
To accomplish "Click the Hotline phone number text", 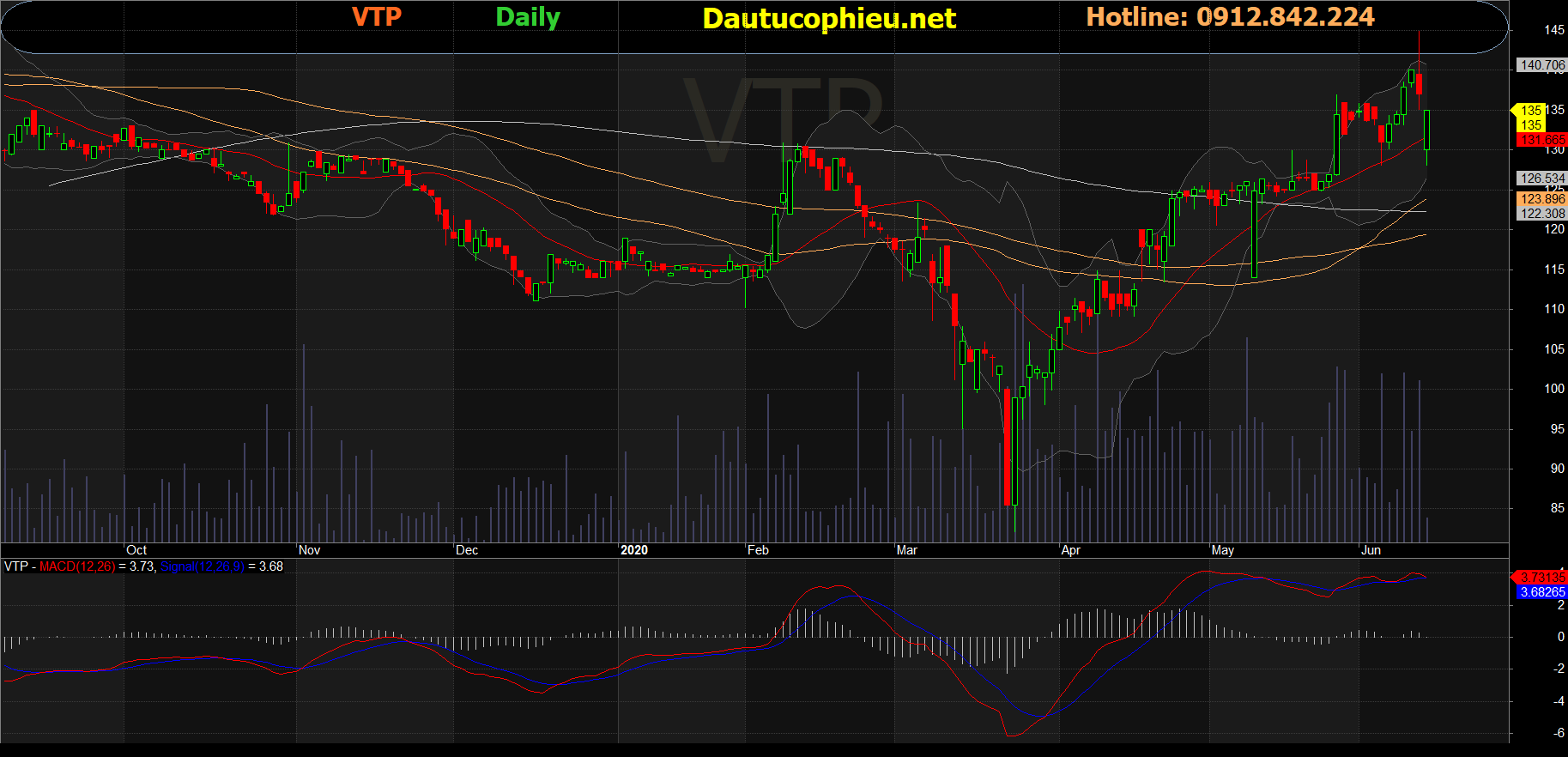I will [x=1230, y=17].
